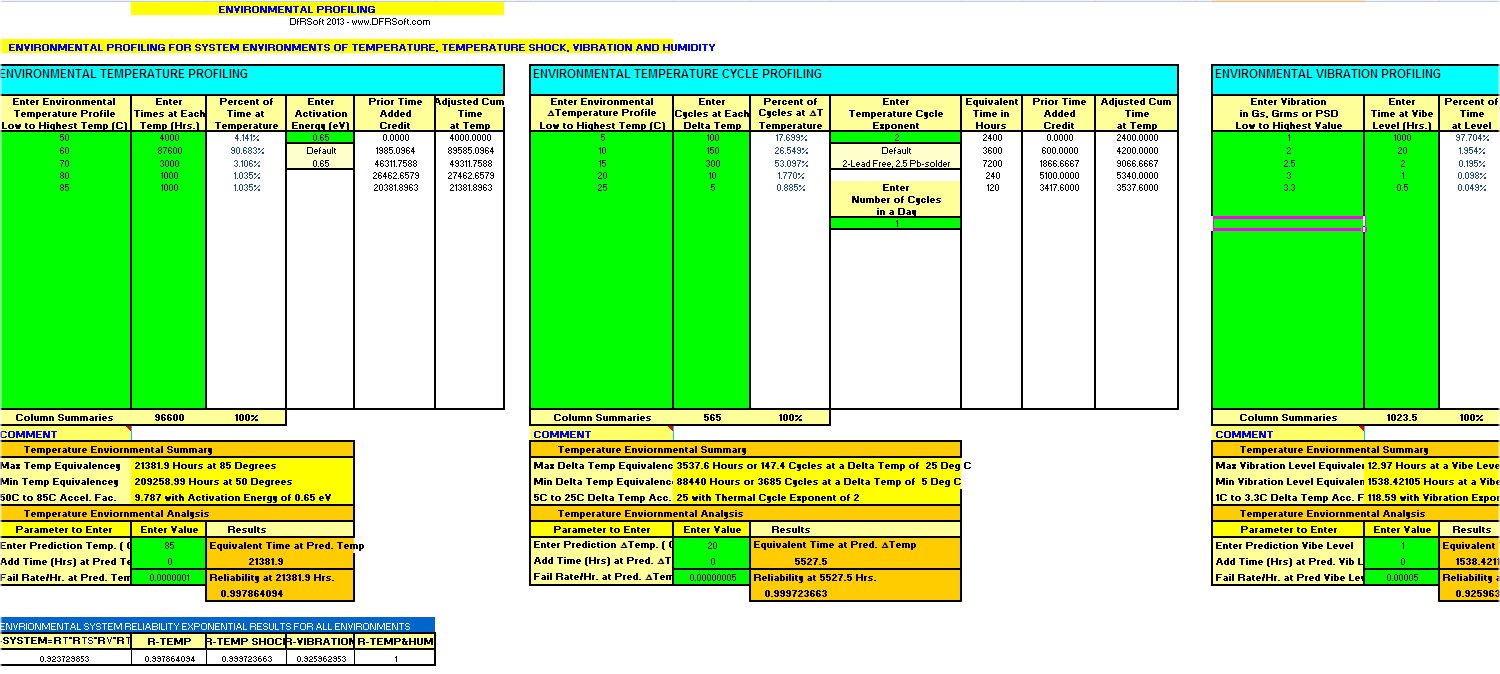Click the green prediction temp cell containing 85

(x=169, y=545)
